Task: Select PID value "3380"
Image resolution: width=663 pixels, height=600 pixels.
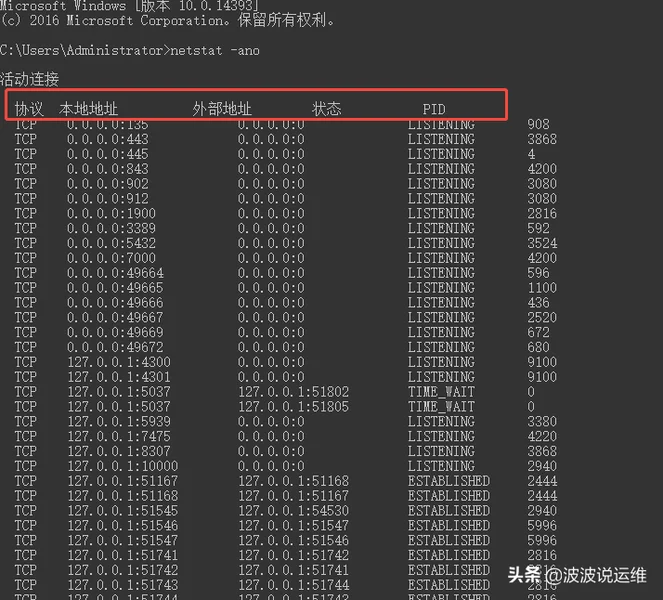Action: pos(542,422)
